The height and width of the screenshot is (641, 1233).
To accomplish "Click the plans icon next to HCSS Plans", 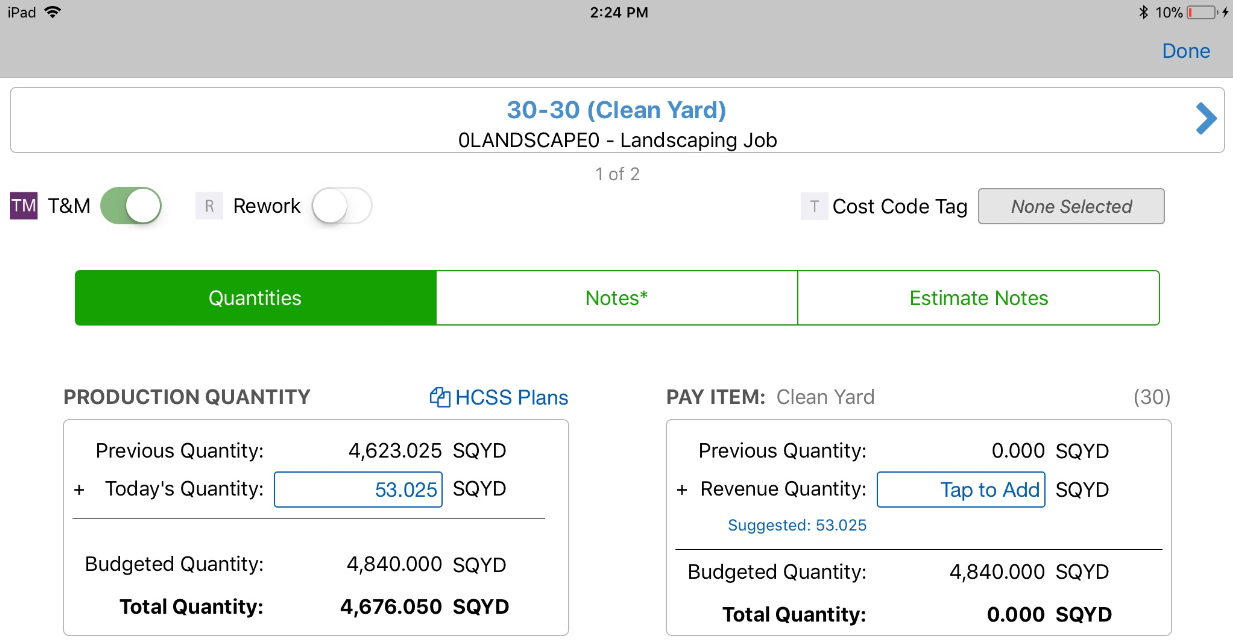I will [x=439, y=397].
